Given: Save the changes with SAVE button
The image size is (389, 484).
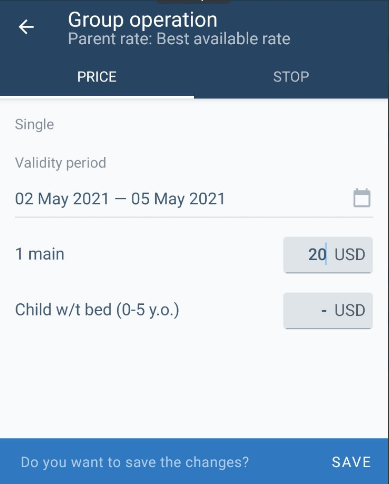Looking at the screenshot, I should click(351, 462).
